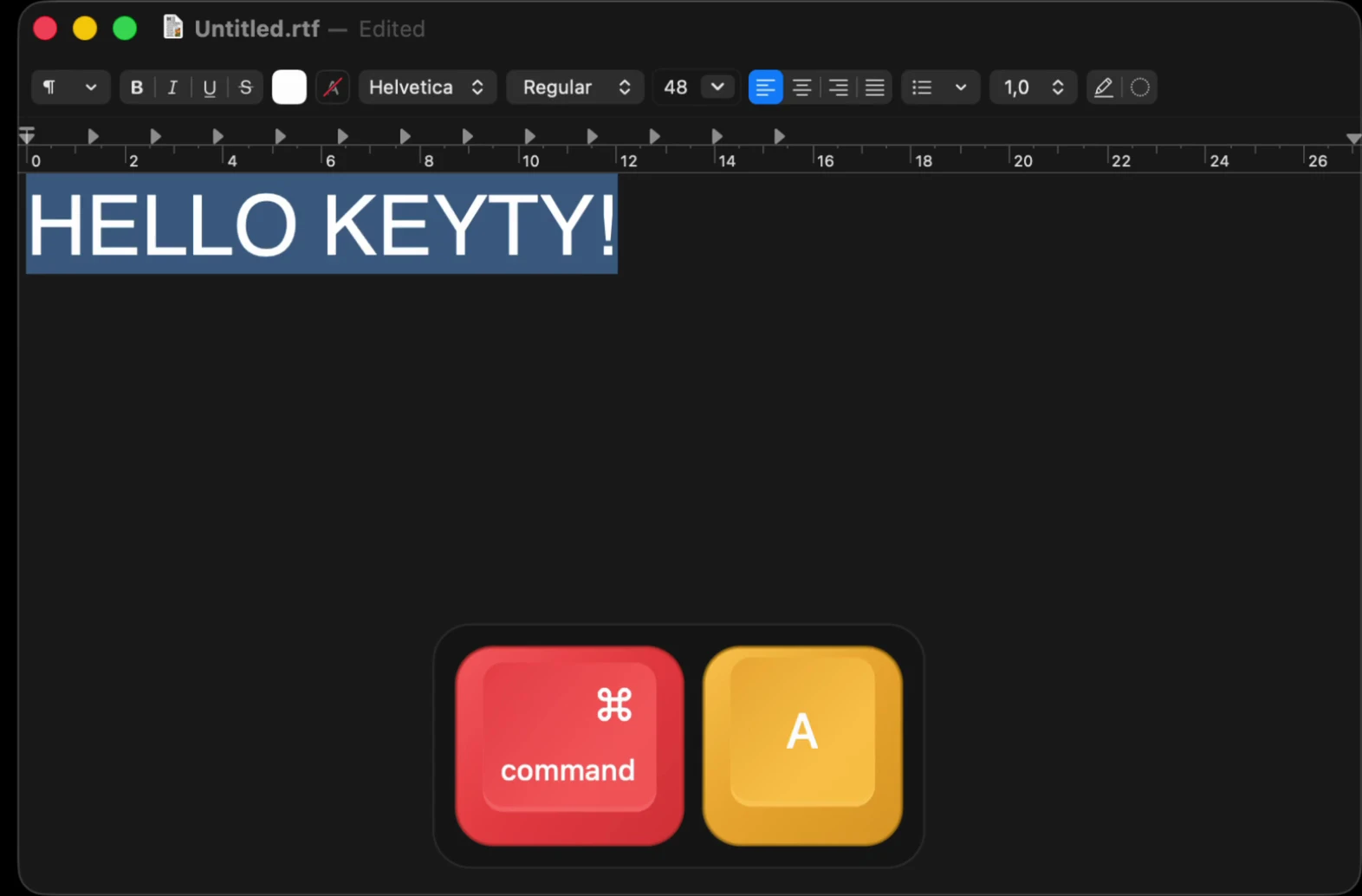1362x896 pixels.
Task: Center align the text
Action: click(x=802, y=88)
